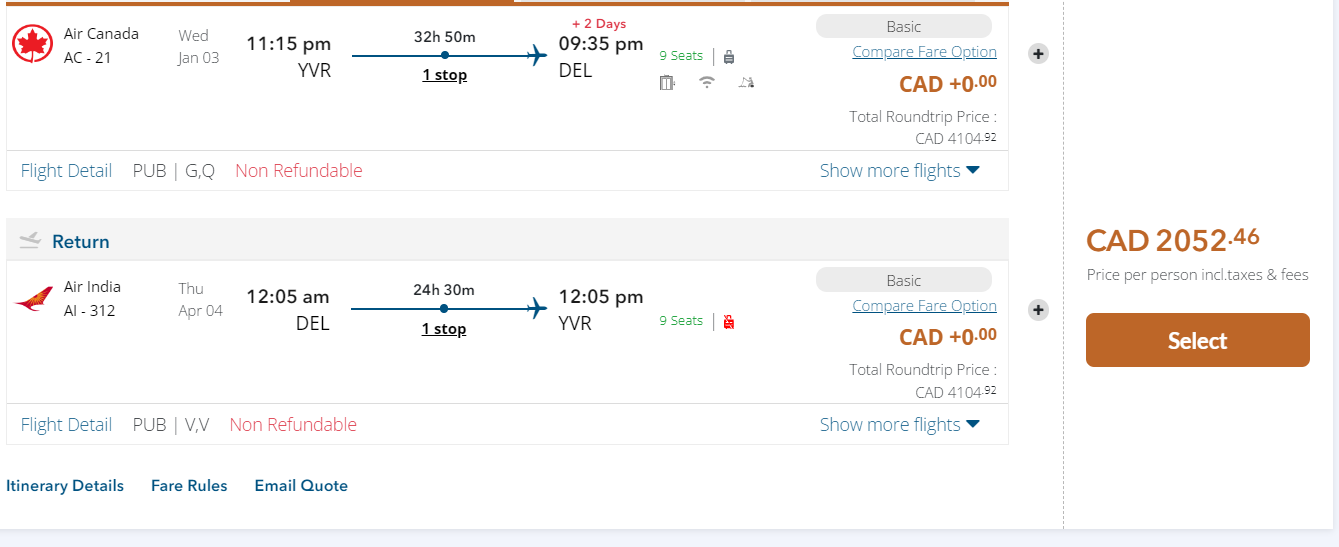Screen dimensions: 1339x547
Task: Open Compare Fare Option for the Air Canada flight
Action: 924,52
